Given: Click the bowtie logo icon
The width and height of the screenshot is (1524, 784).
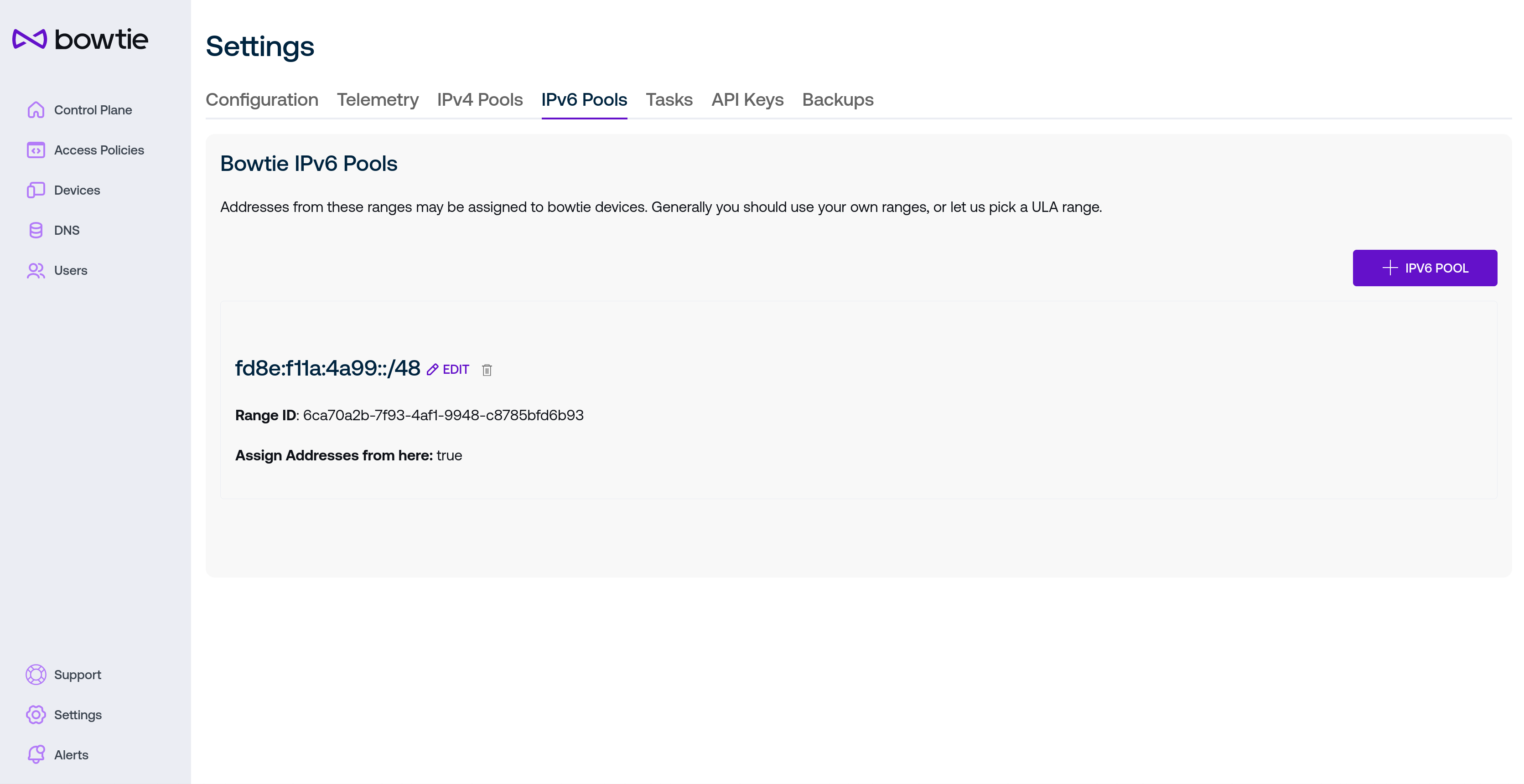Looking at the screenshot, I should (x=30, y=39).
